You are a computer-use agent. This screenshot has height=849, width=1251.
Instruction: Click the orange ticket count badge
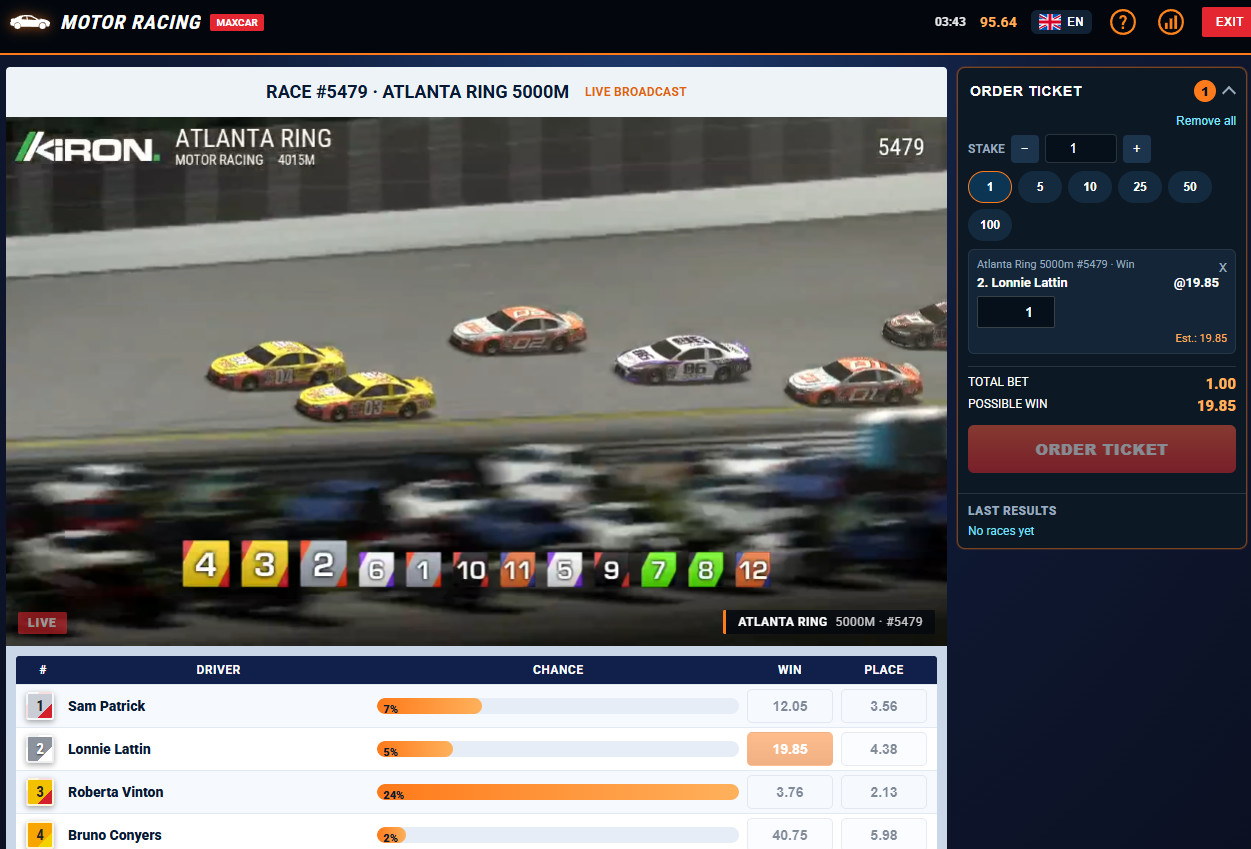pos(1205,91)
